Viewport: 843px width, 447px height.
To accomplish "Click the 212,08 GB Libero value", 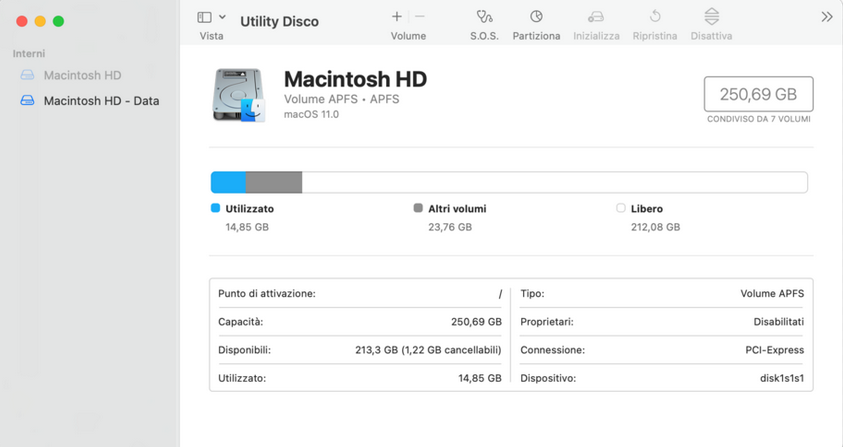I will coord(655,227).
